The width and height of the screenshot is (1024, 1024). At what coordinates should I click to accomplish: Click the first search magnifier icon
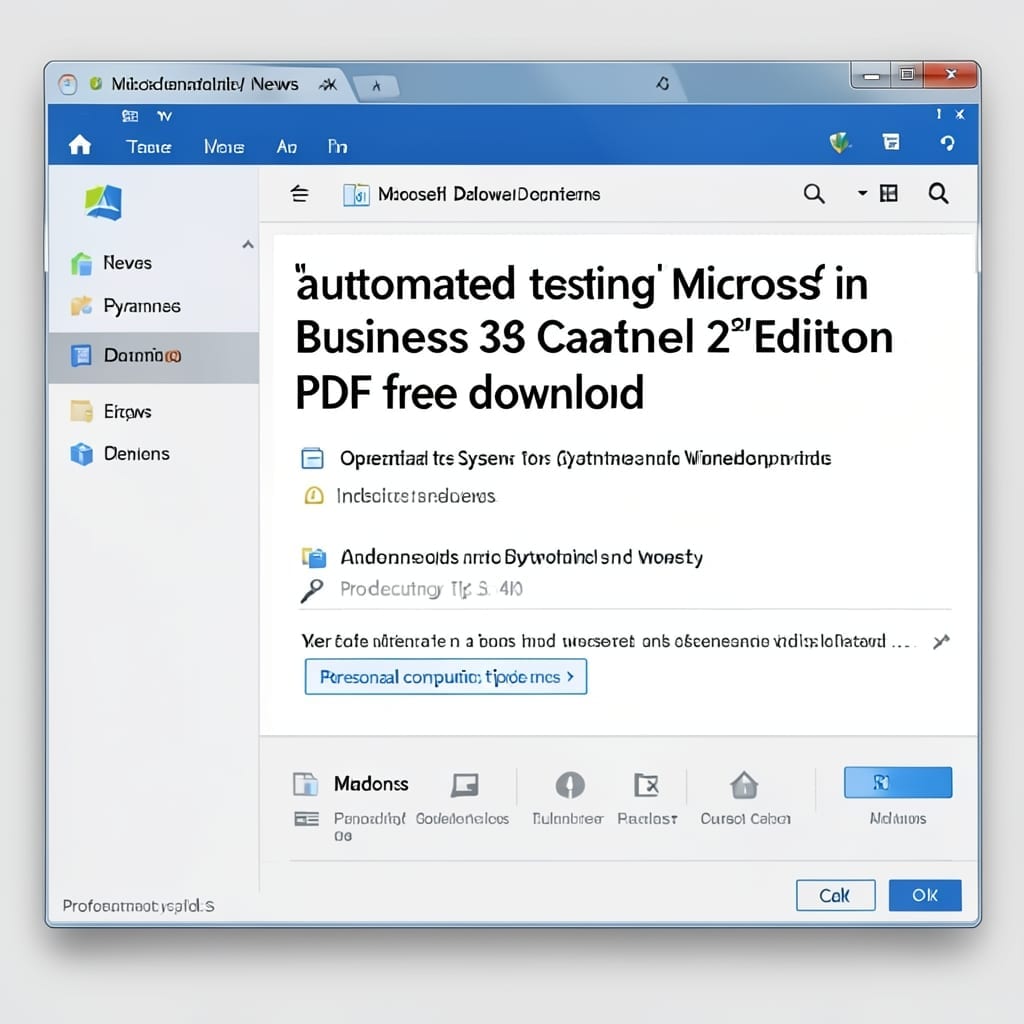pos(814,194)
